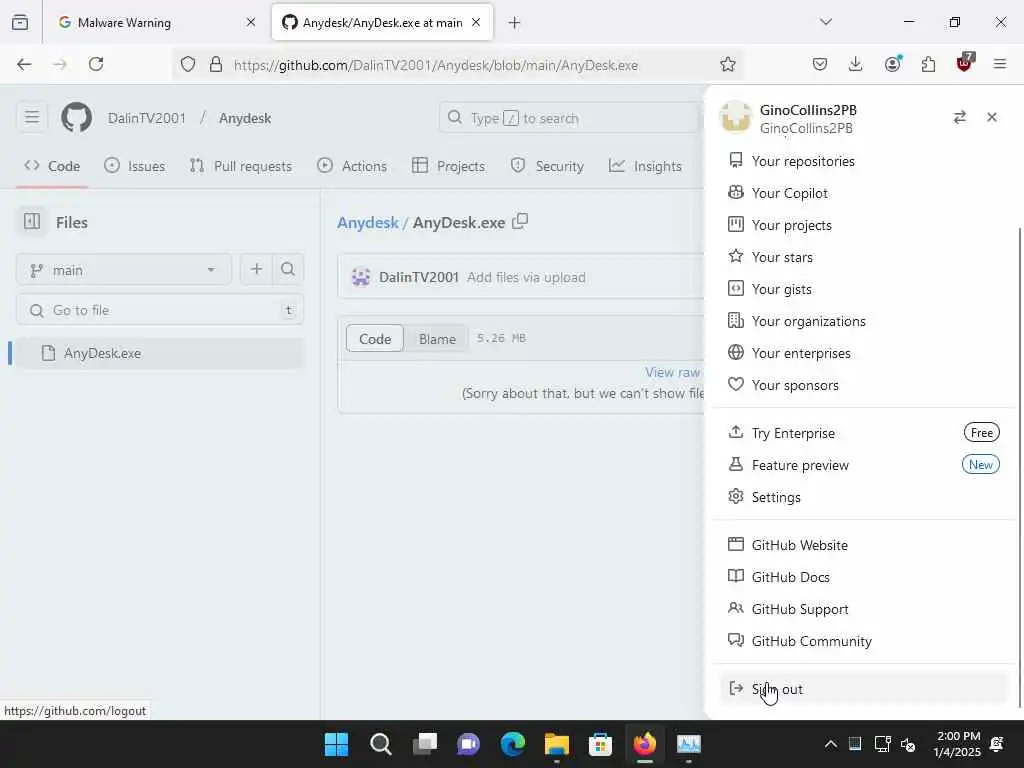The width and height of the screenshot is (1024, 768).
Task: Switch to the Blame view
Action: point(437,338)
